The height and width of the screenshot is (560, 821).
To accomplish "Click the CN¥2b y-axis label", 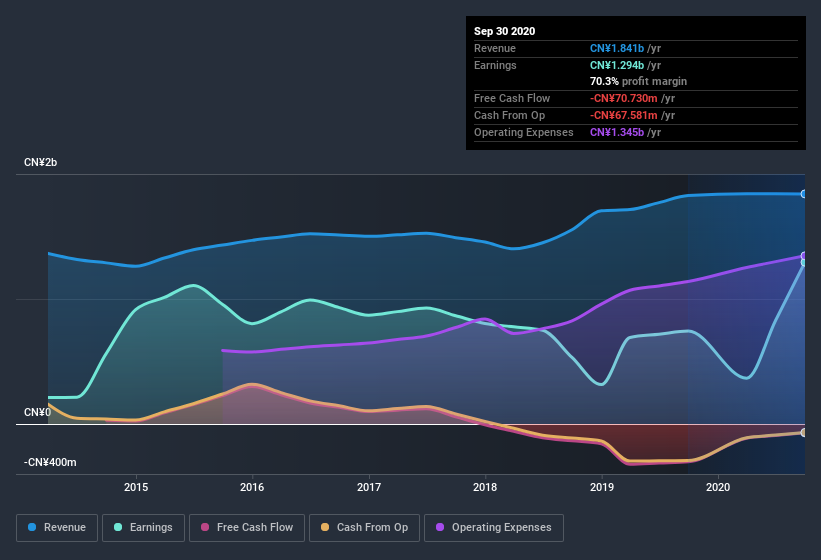I will coord(40,162).
